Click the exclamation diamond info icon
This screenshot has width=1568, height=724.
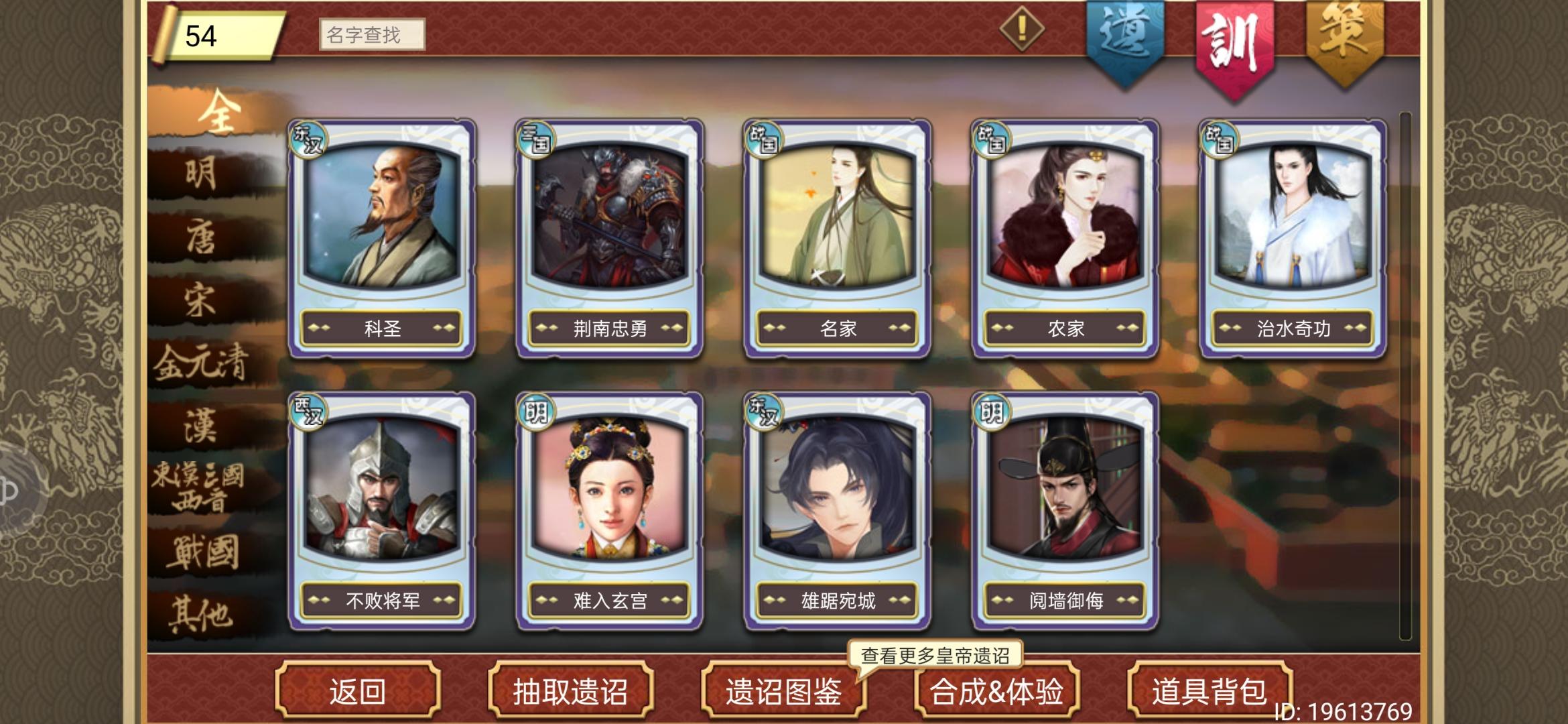tap(1022, 29)
